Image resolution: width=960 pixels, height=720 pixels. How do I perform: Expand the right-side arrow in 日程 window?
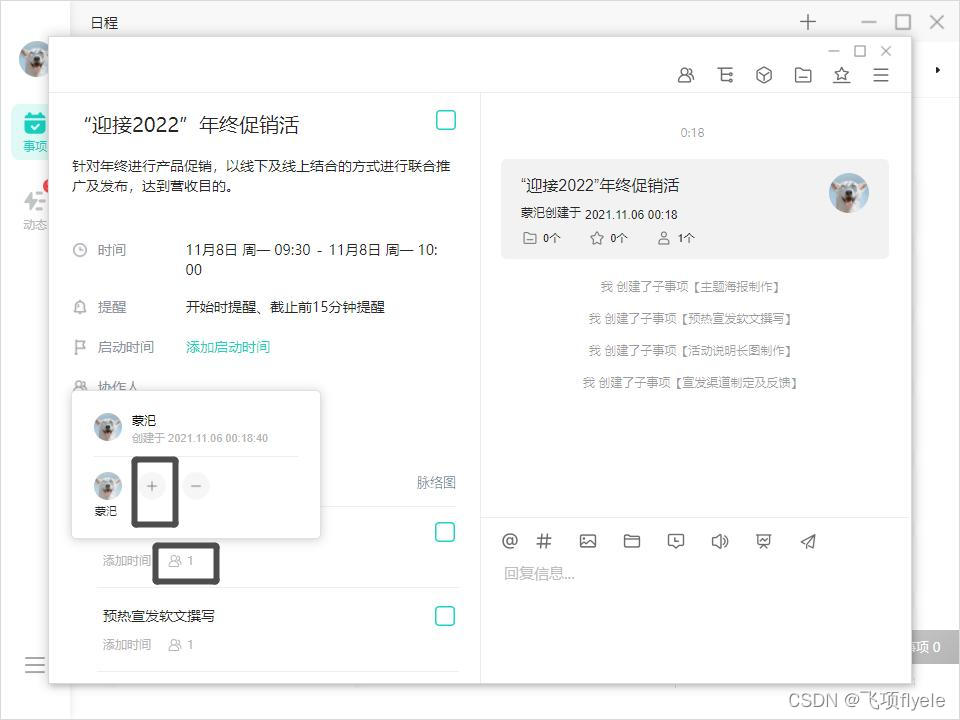(937, 70)
